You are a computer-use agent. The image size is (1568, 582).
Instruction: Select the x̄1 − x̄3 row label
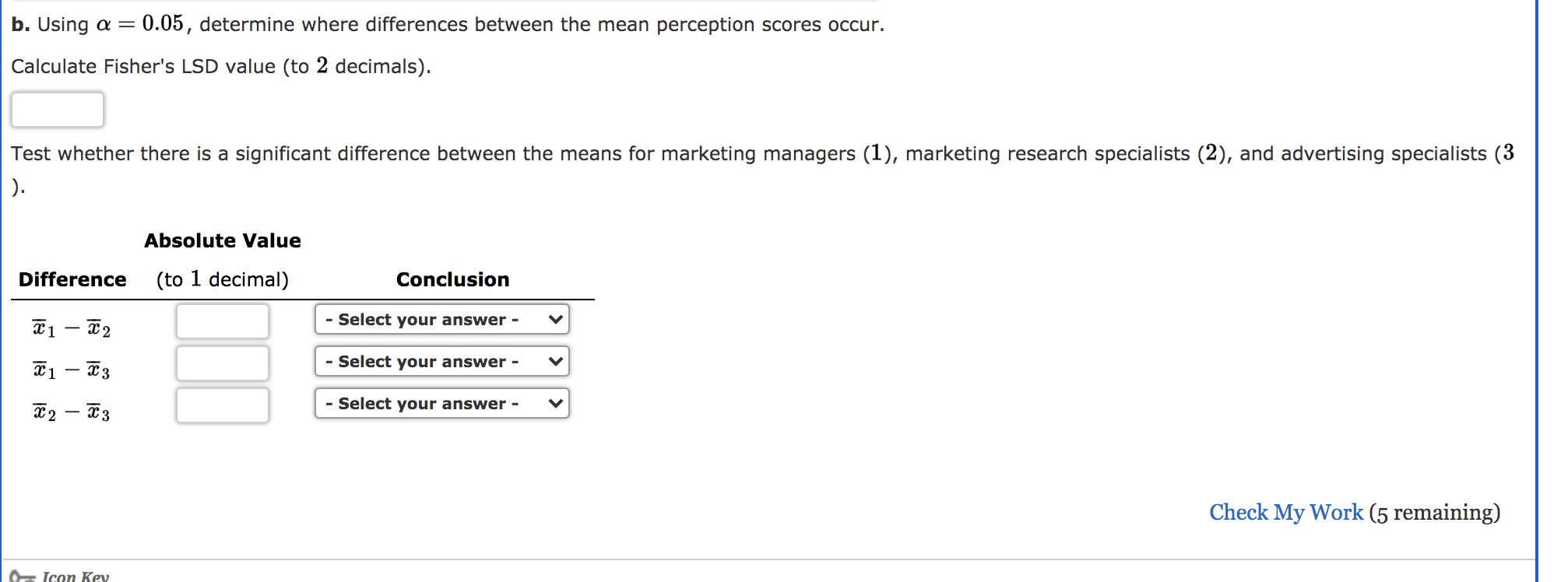pyautogui.click(x=72, y=370)
